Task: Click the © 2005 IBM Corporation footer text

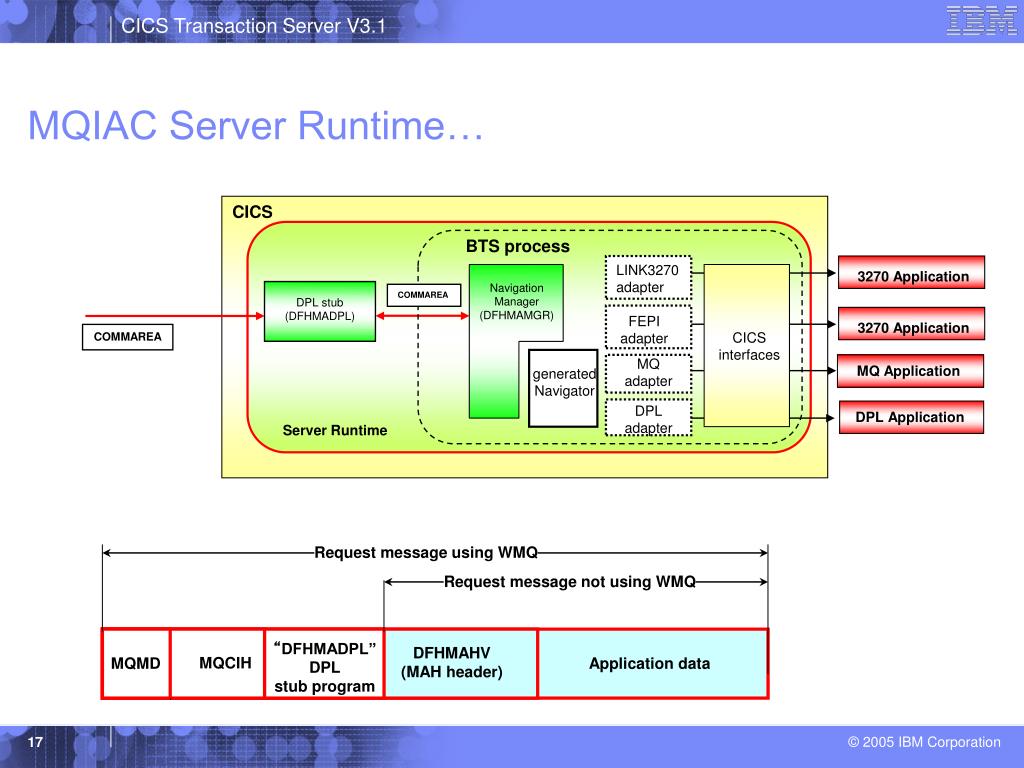Action: coord(924,743)
